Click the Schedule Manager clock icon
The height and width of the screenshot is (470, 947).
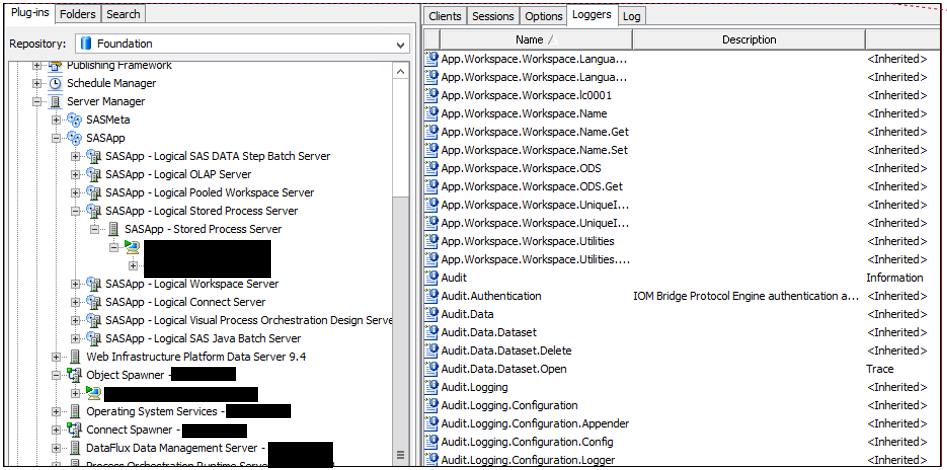[56, 84]
